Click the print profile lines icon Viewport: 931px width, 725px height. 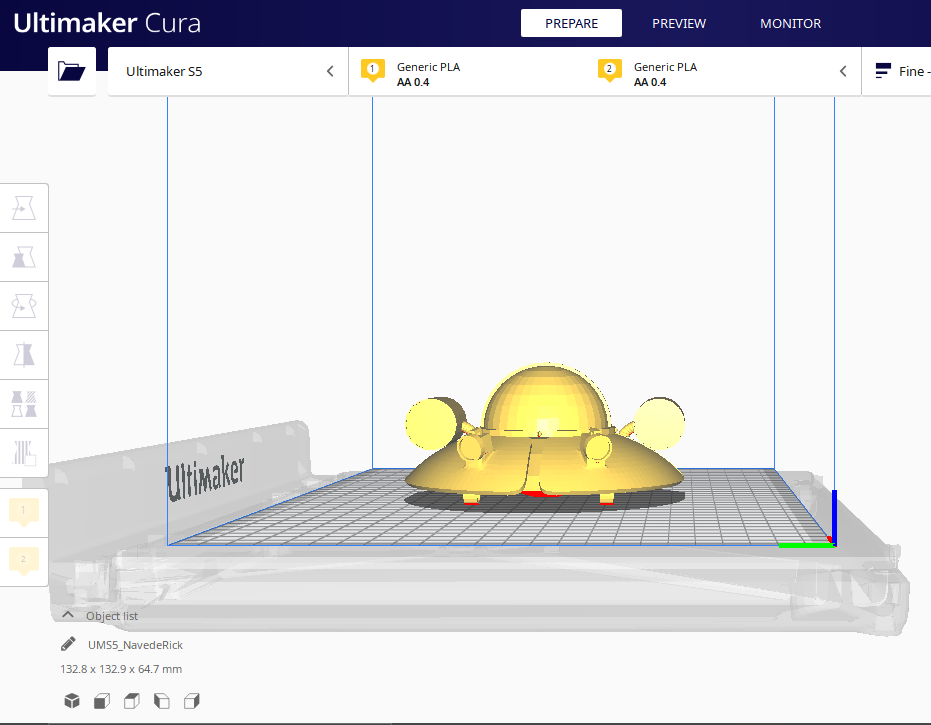coord(883,71)
